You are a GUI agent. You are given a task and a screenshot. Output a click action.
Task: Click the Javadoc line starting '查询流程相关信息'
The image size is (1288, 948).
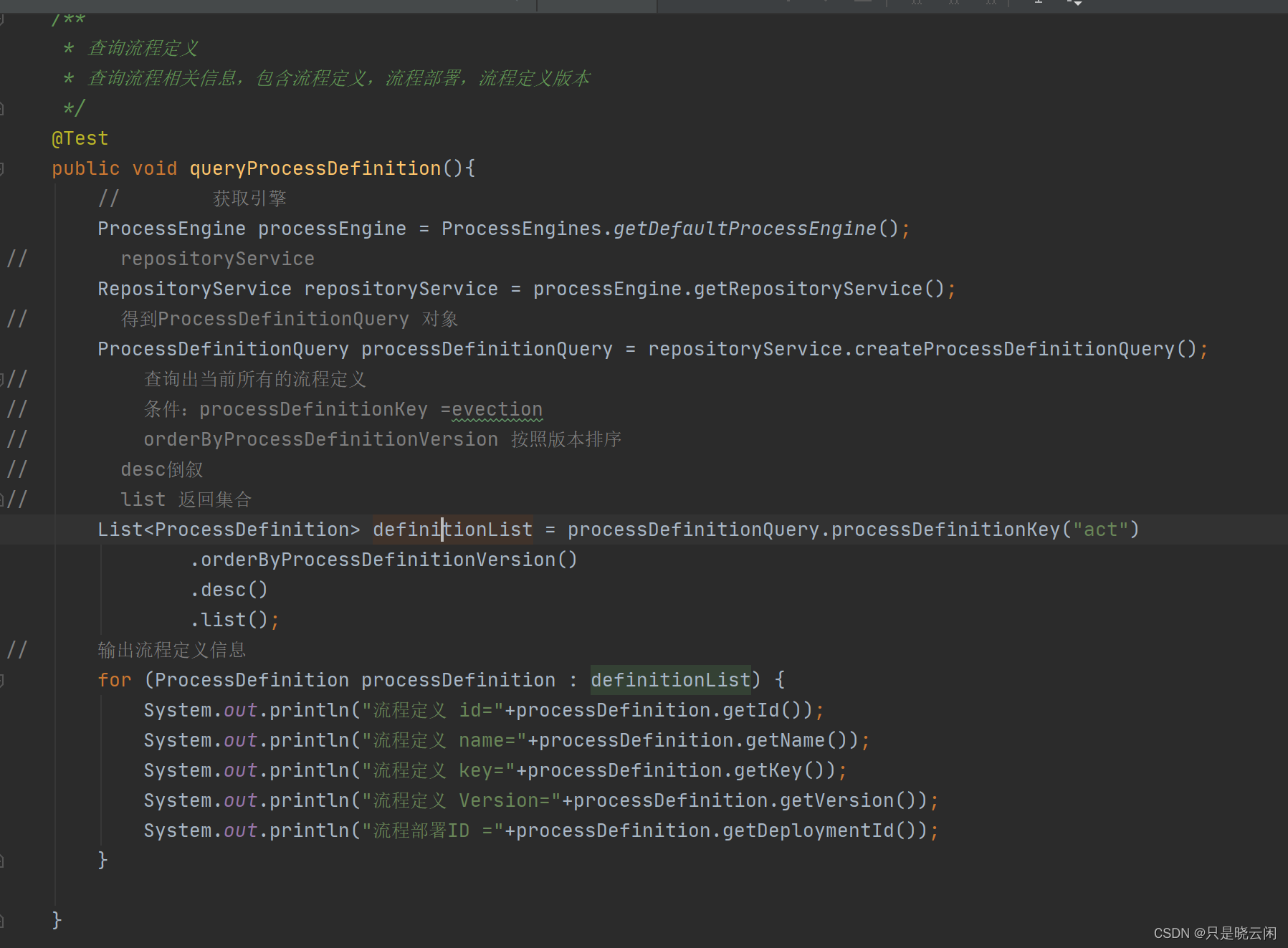point(339,78)
